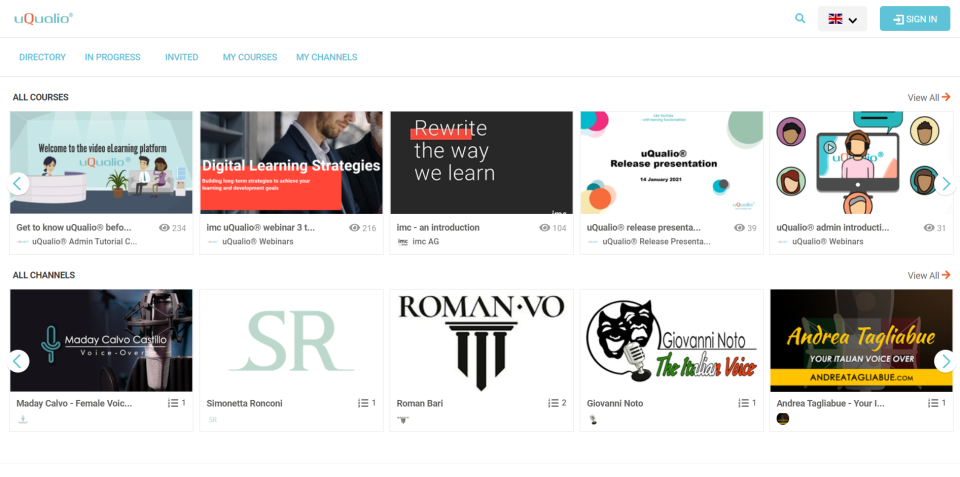Click imc AG channel logo icon
960x477 pixels.
pyautogui.click(x=403, y=242)
